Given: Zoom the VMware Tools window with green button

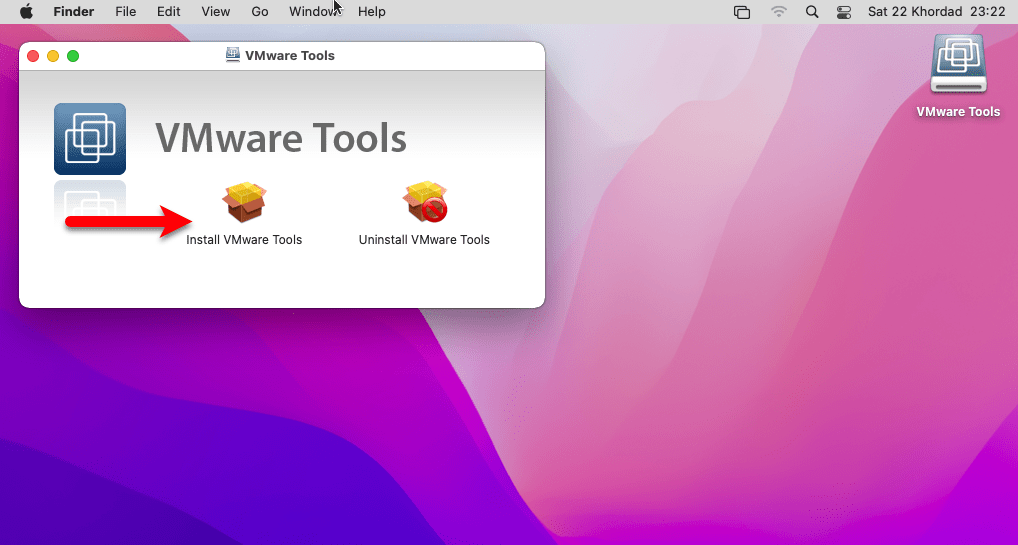Looking at the screenshot, I should pos(73,56).
